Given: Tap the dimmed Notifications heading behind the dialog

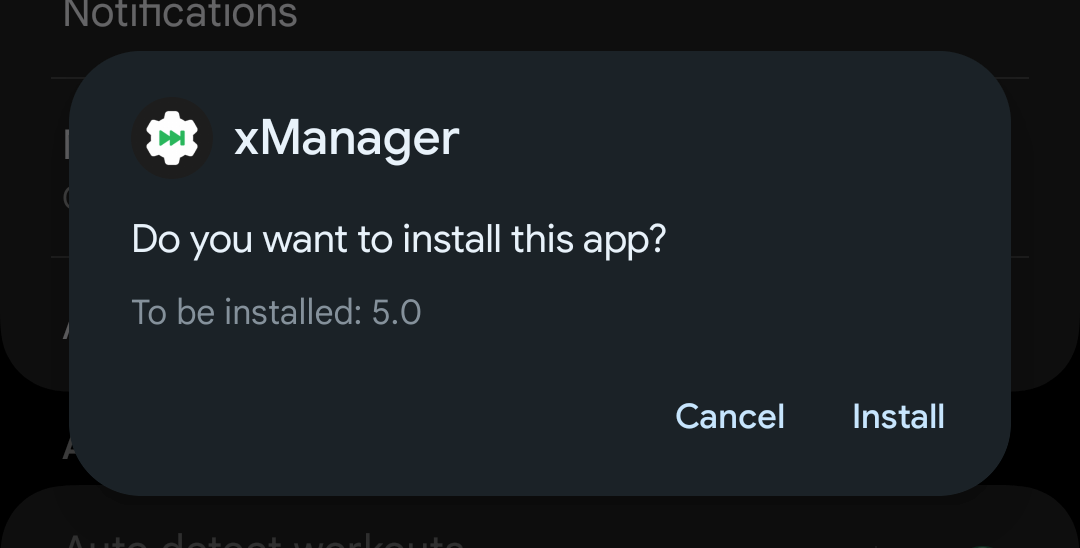Looking at the screenshot, I should pyautogui.click(x=180, y=14).
